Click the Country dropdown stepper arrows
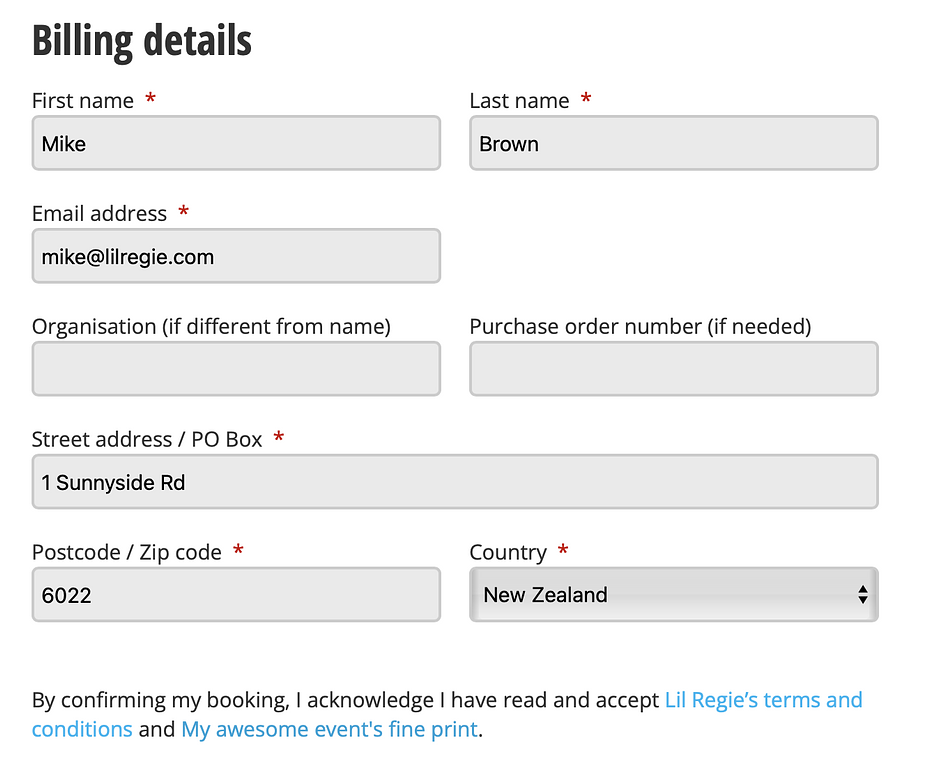The height and width of the screenshot is (768, 930). click(x=862, y=594)
